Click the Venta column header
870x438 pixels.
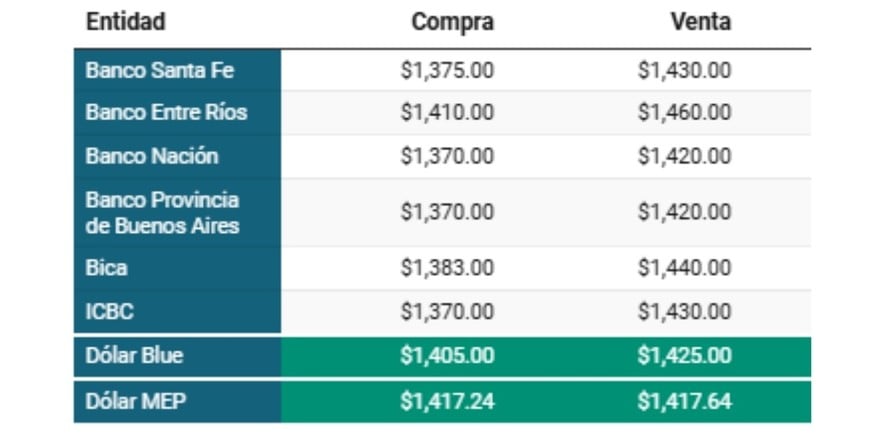click(x=700, y=22)
